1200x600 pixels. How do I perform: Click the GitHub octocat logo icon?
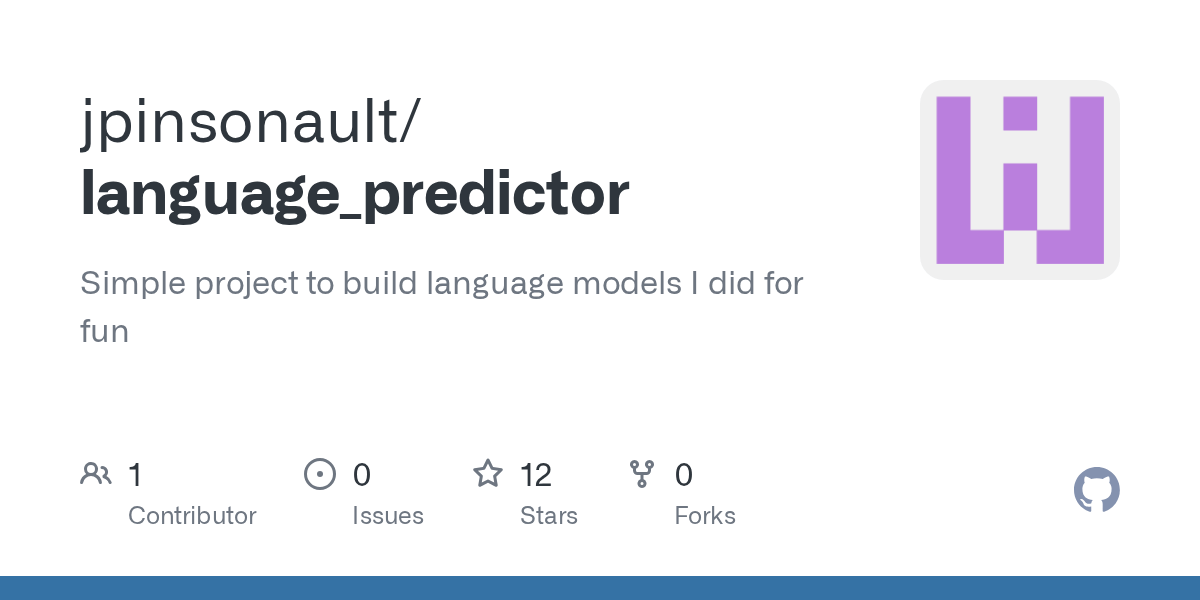coord(1097,490)
